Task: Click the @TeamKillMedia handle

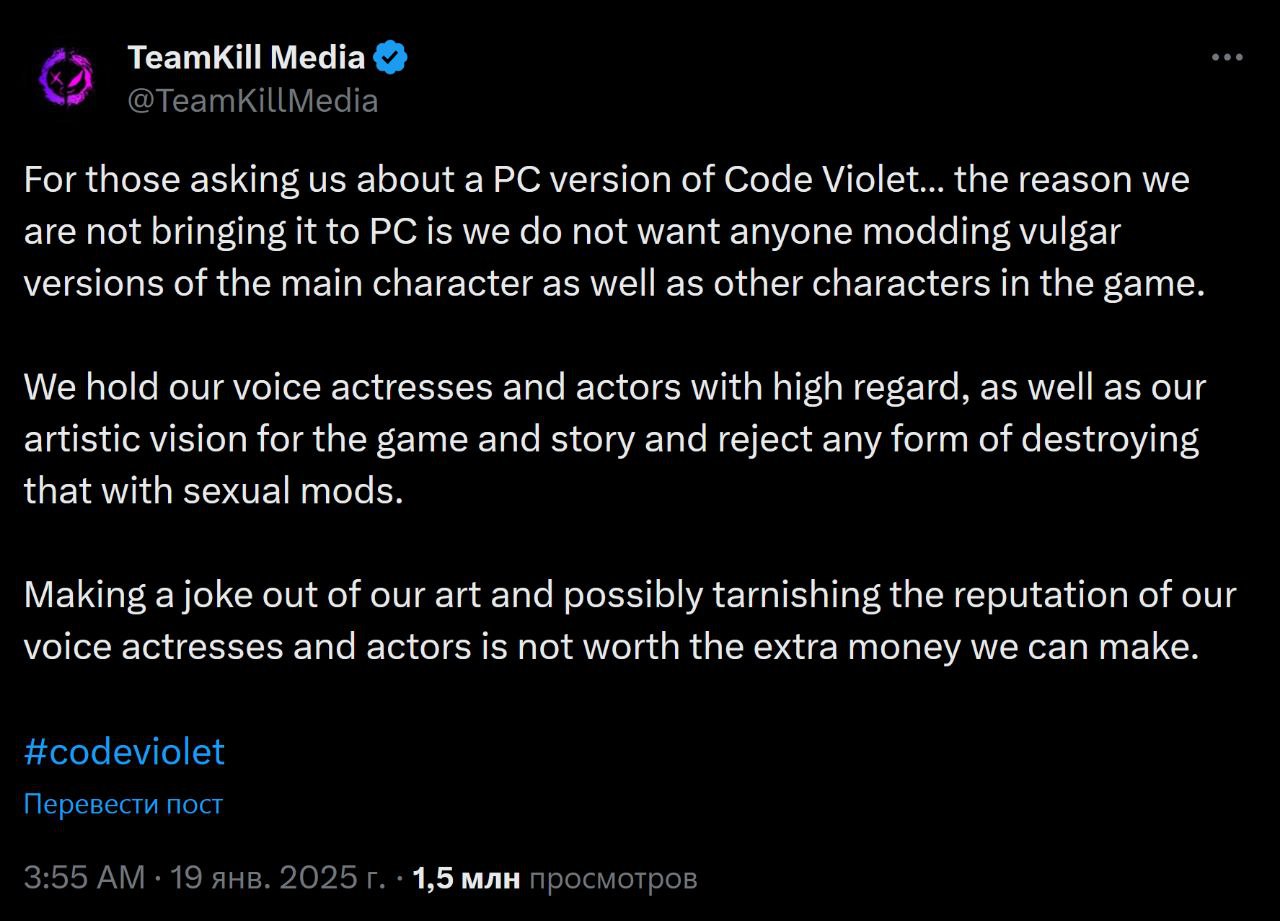Action: [253, 101]
